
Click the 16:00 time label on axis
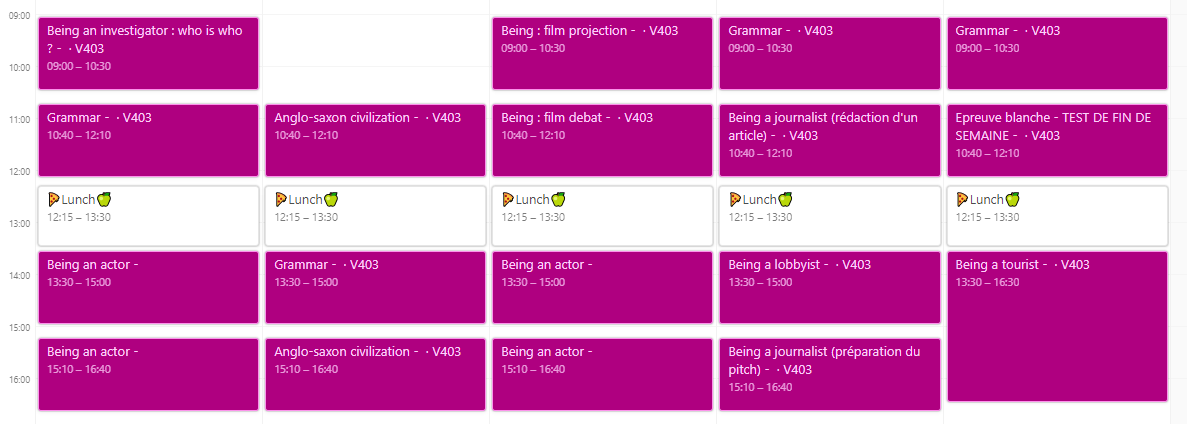(x=19, y=379)
